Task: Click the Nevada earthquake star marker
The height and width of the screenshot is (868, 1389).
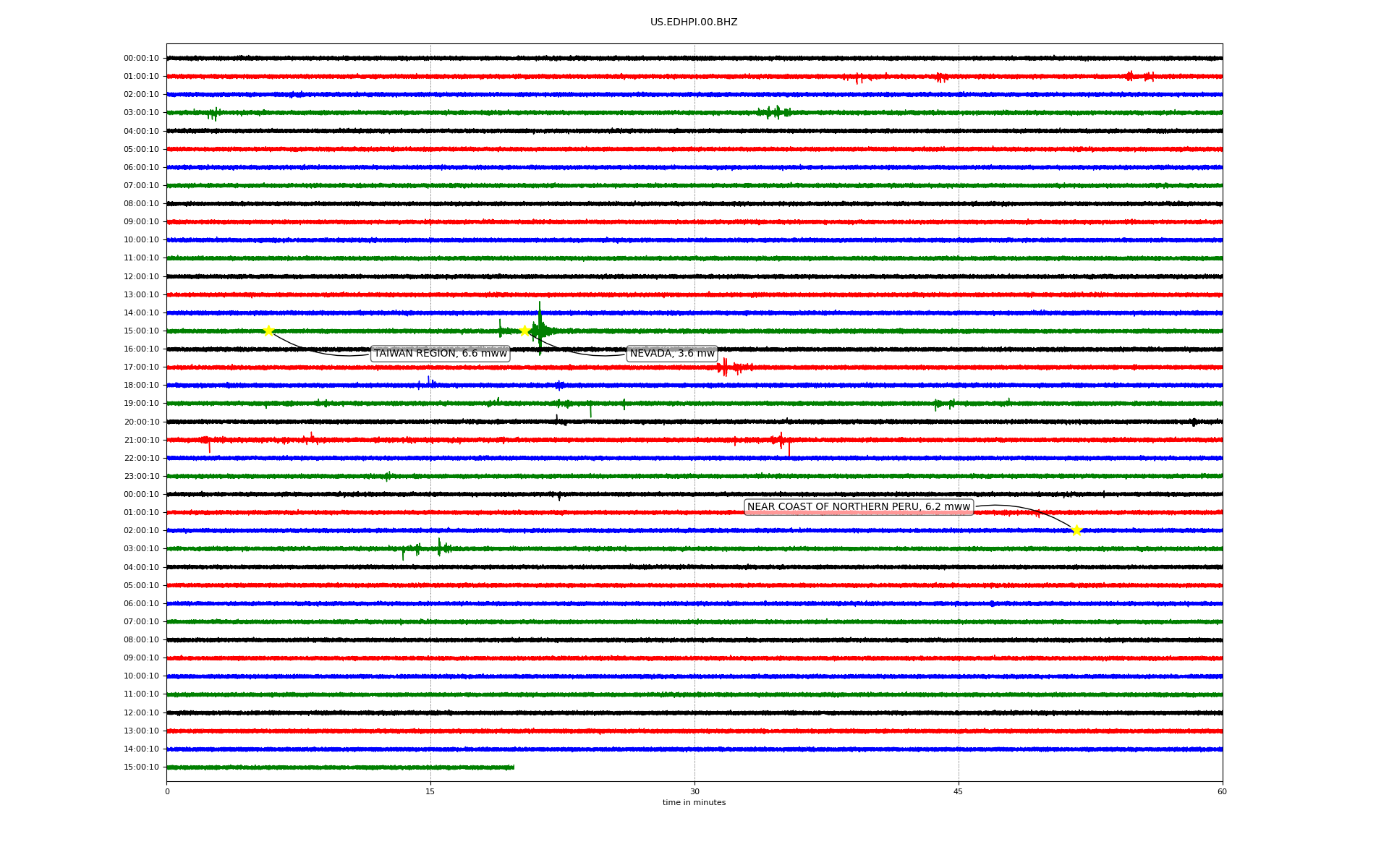Action: (525, 331)
